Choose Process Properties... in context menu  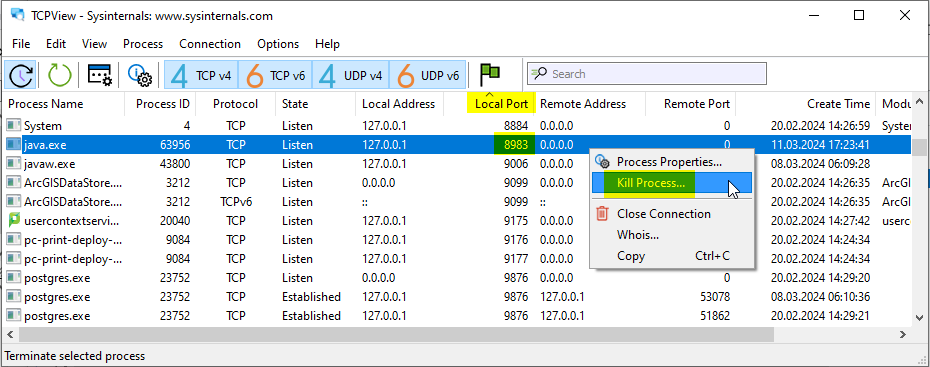[671, 161]
